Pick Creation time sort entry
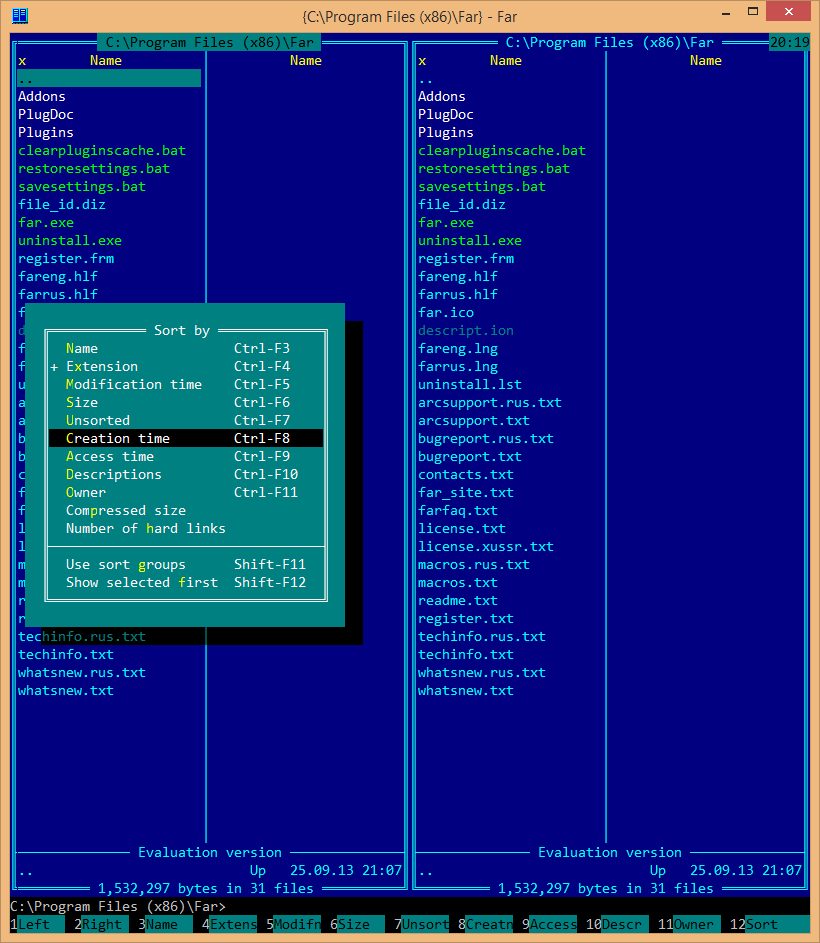The image size is (820, 943). (x=186, y=438)
